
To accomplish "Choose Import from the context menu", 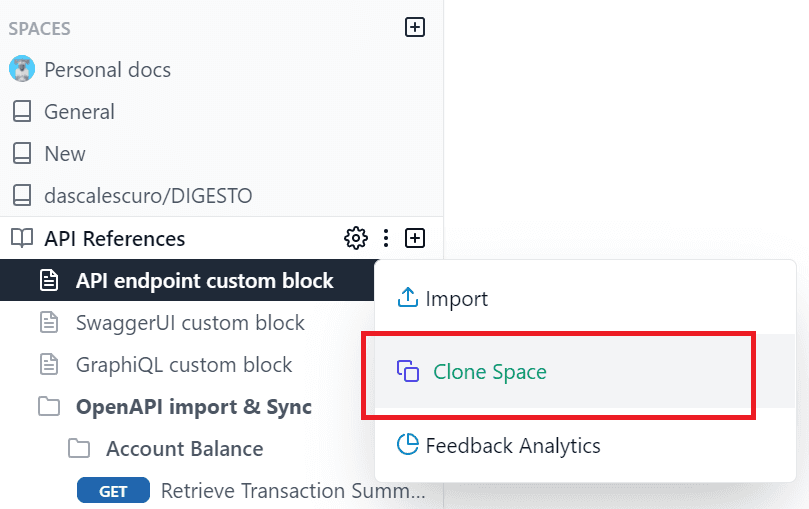I will click(x=457, y=298).
